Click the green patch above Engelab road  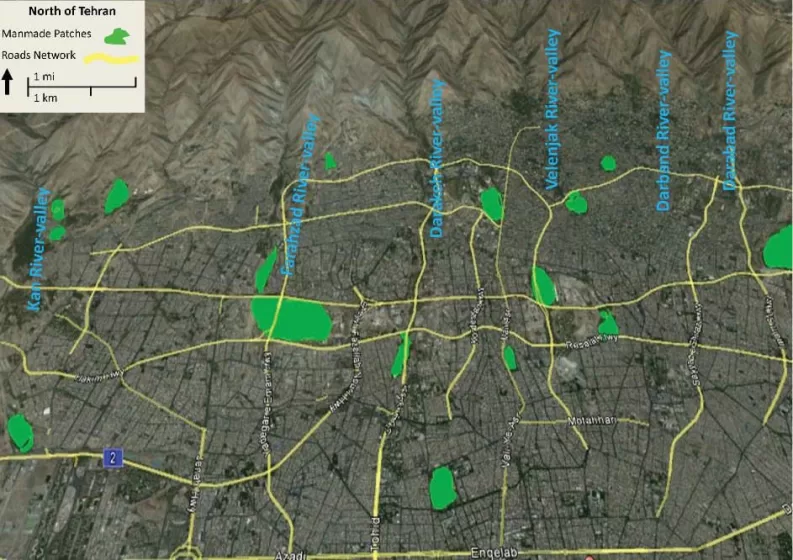point(442,488)
